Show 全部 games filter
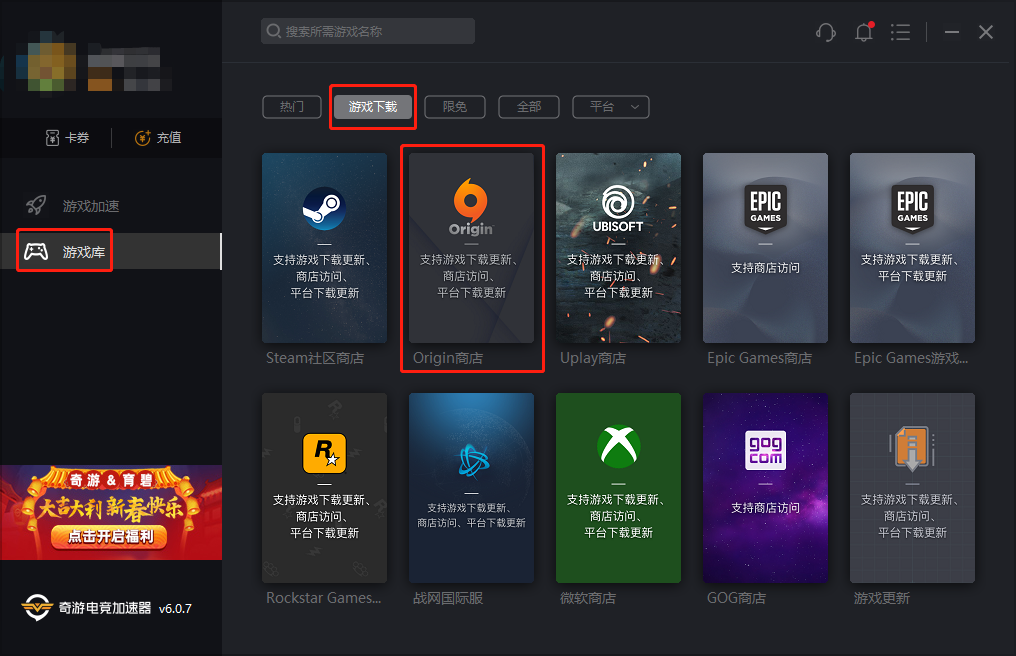The image size is (1016, 656). (x=529, y=107)
